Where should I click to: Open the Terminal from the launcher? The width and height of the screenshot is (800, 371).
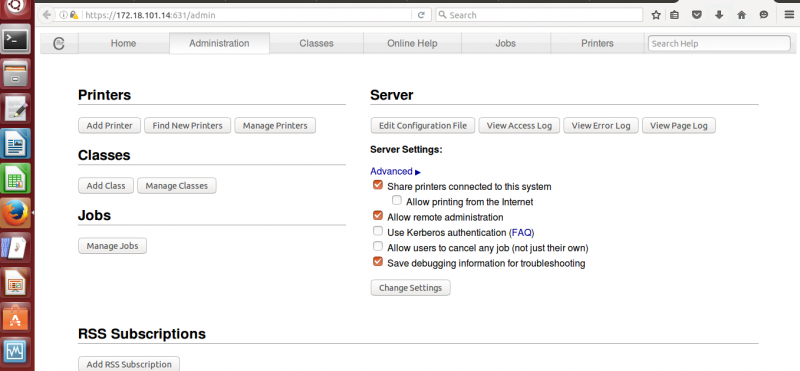(x=15, y=40)
